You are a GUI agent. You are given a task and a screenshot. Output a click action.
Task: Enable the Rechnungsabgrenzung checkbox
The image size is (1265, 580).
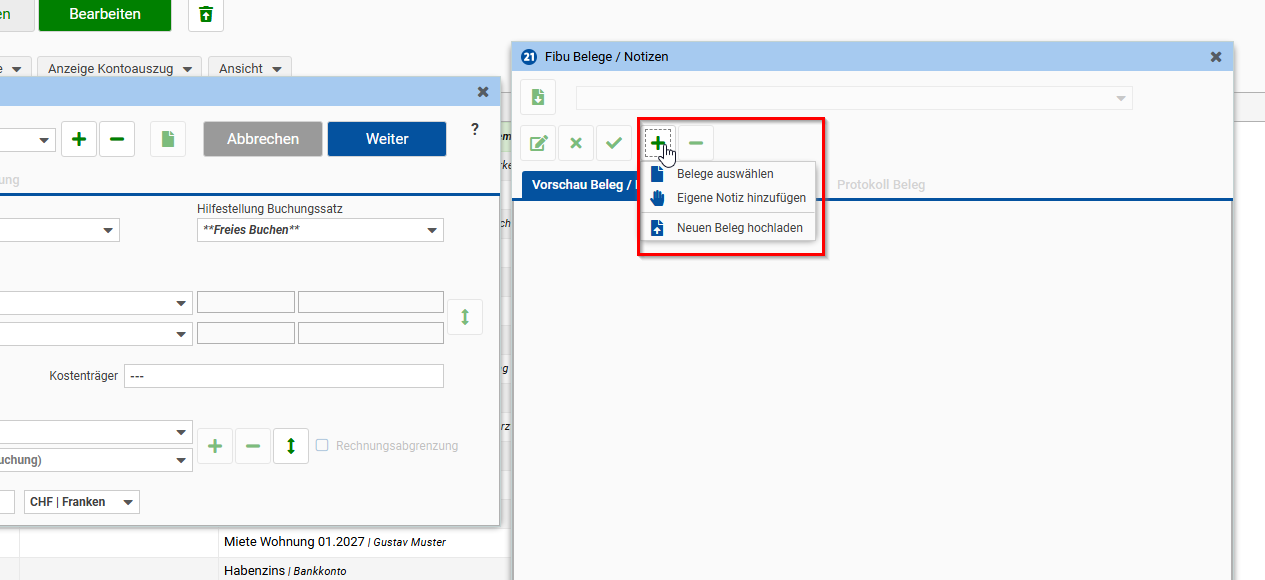click(322, 445)
